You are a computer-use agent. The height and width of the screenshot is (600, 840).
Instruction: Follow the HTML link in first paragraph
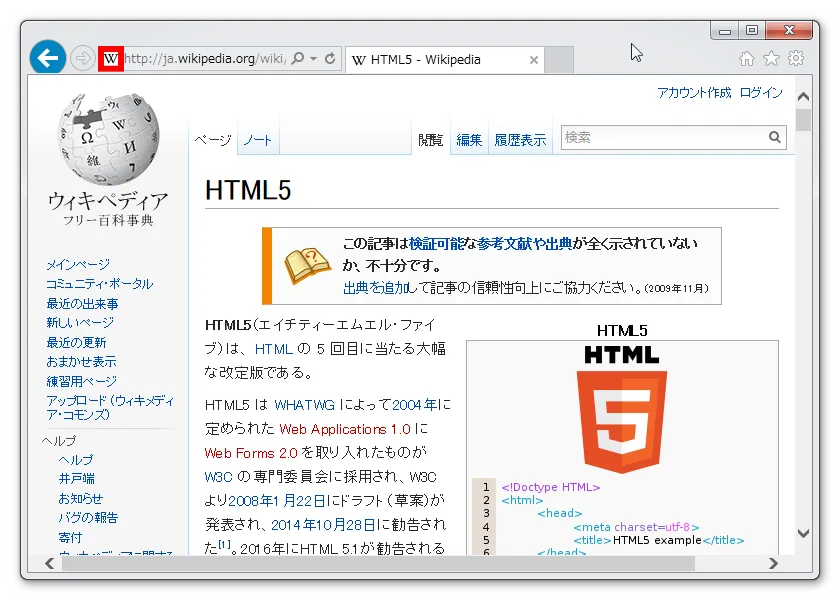[274, 349]
